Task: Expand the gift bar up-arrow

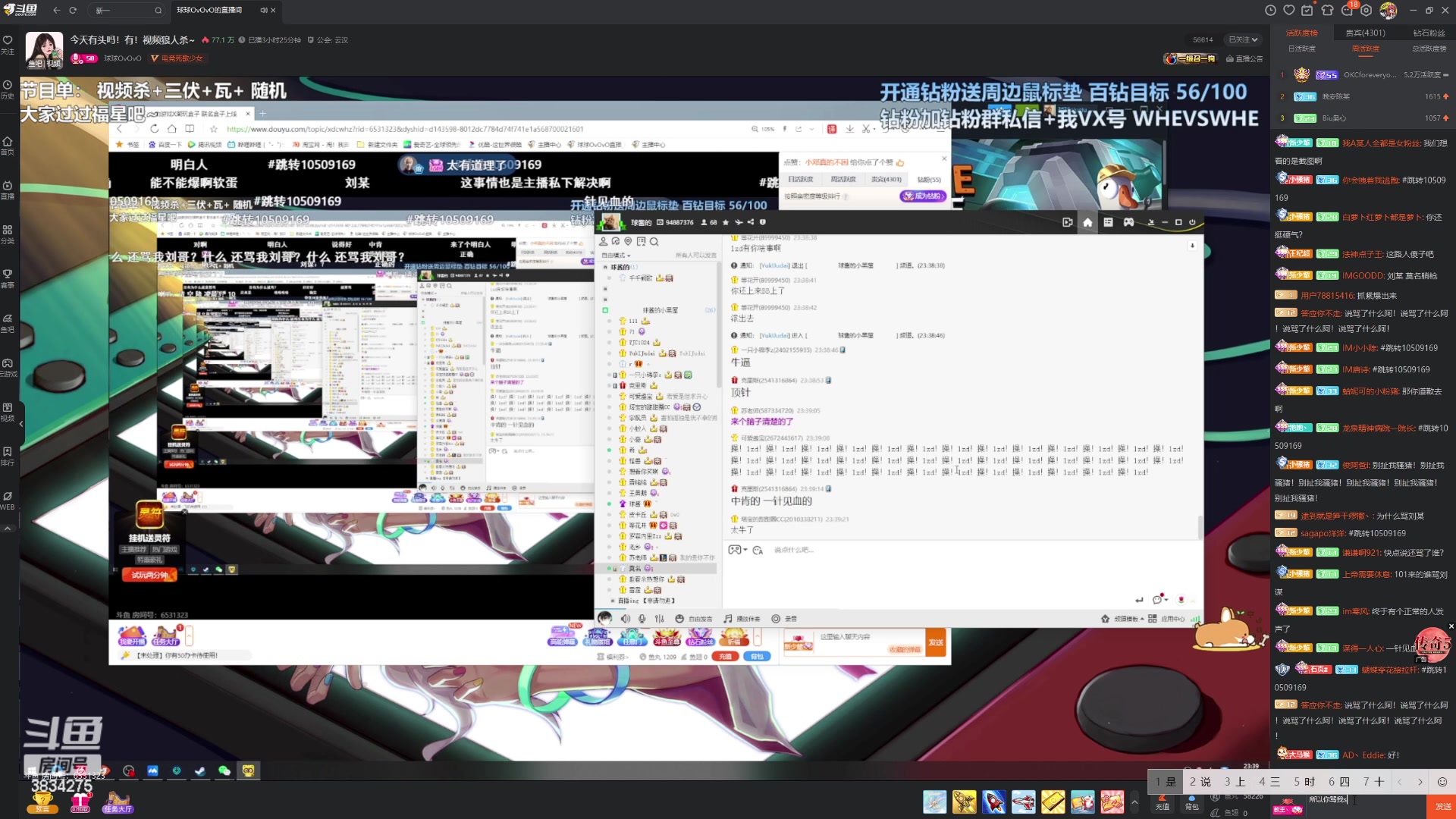Action: click(1134, 802)
